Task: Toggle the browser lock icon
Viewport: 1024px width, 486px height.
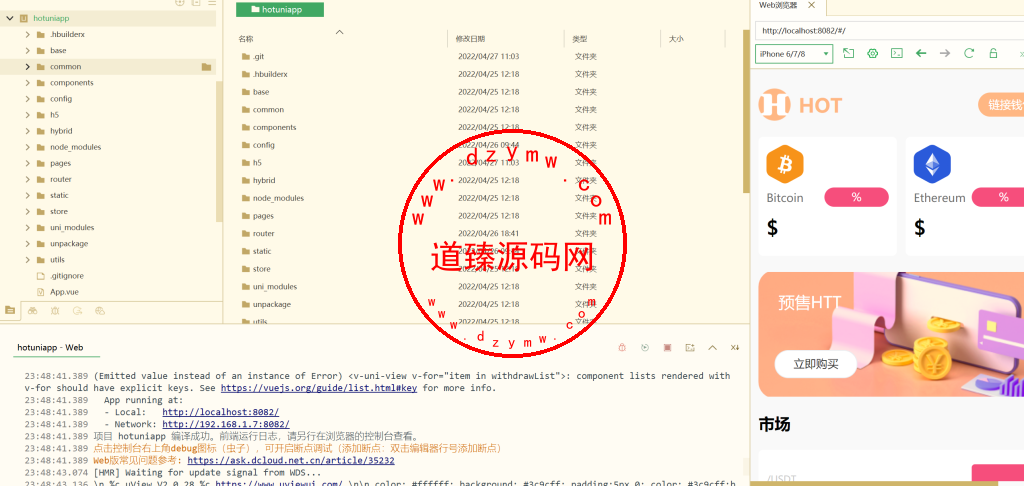Action: 993,54
